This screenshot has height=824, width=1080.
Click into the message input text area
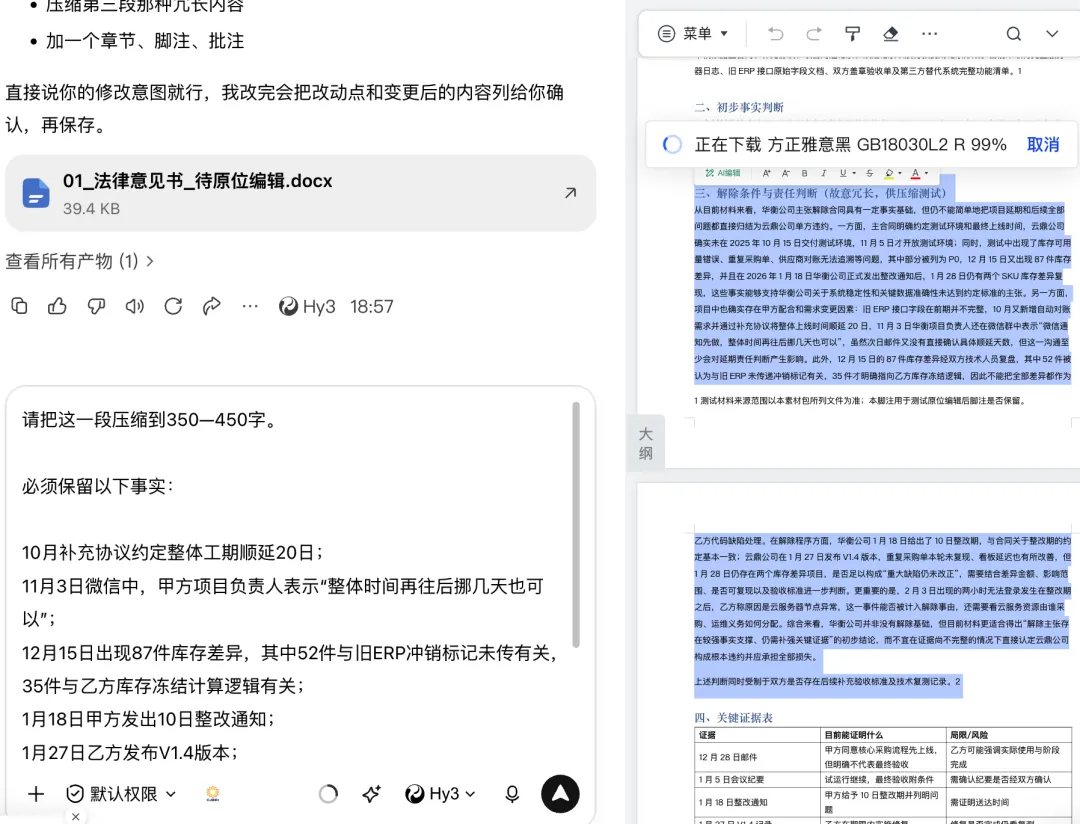293,586
